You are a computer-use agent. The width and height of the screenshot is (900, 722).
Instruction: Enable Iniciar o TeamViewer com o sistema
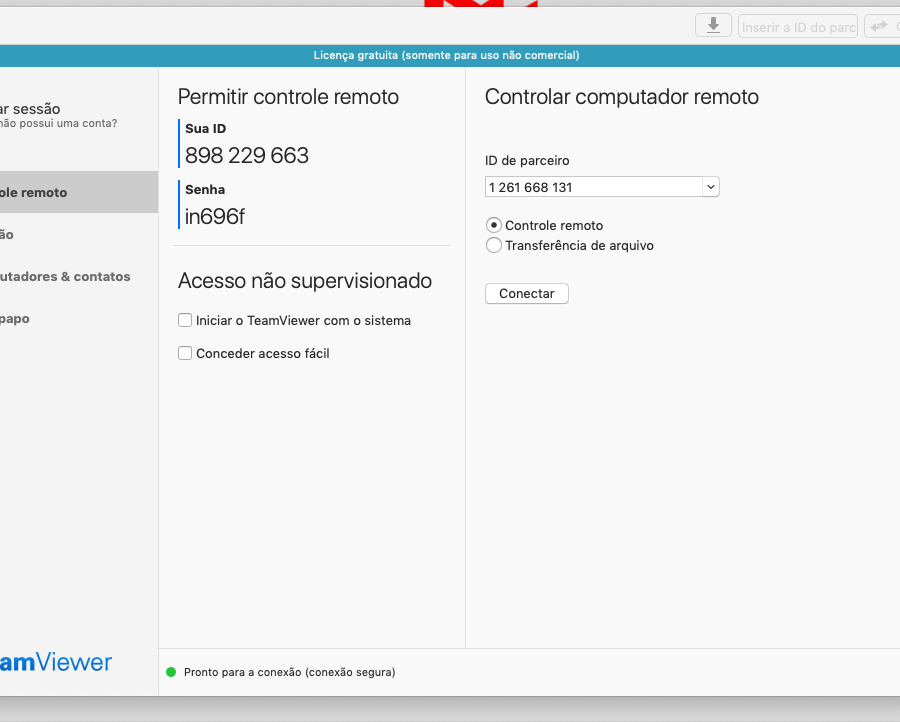click(185, 320)
